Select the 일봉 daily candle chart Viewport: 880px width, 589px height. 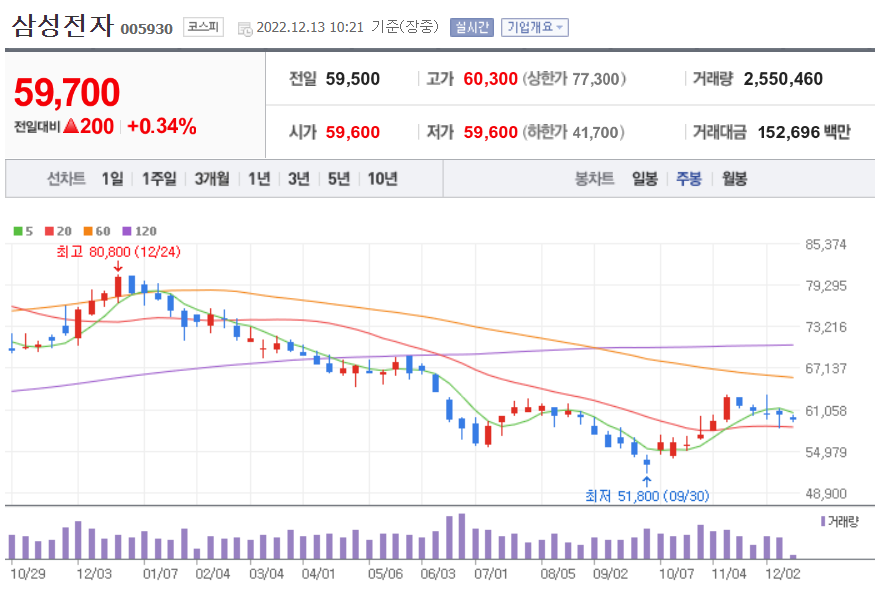click(644, 179)
